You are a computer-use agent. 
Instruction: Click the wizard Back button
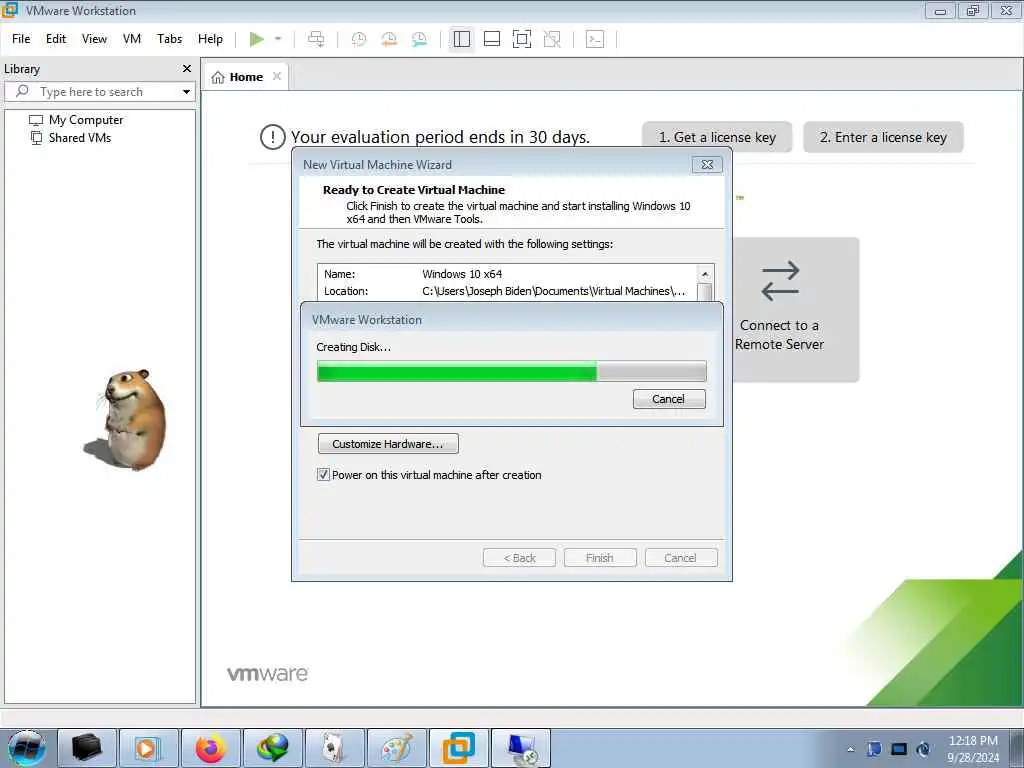[x=519, y=558]
